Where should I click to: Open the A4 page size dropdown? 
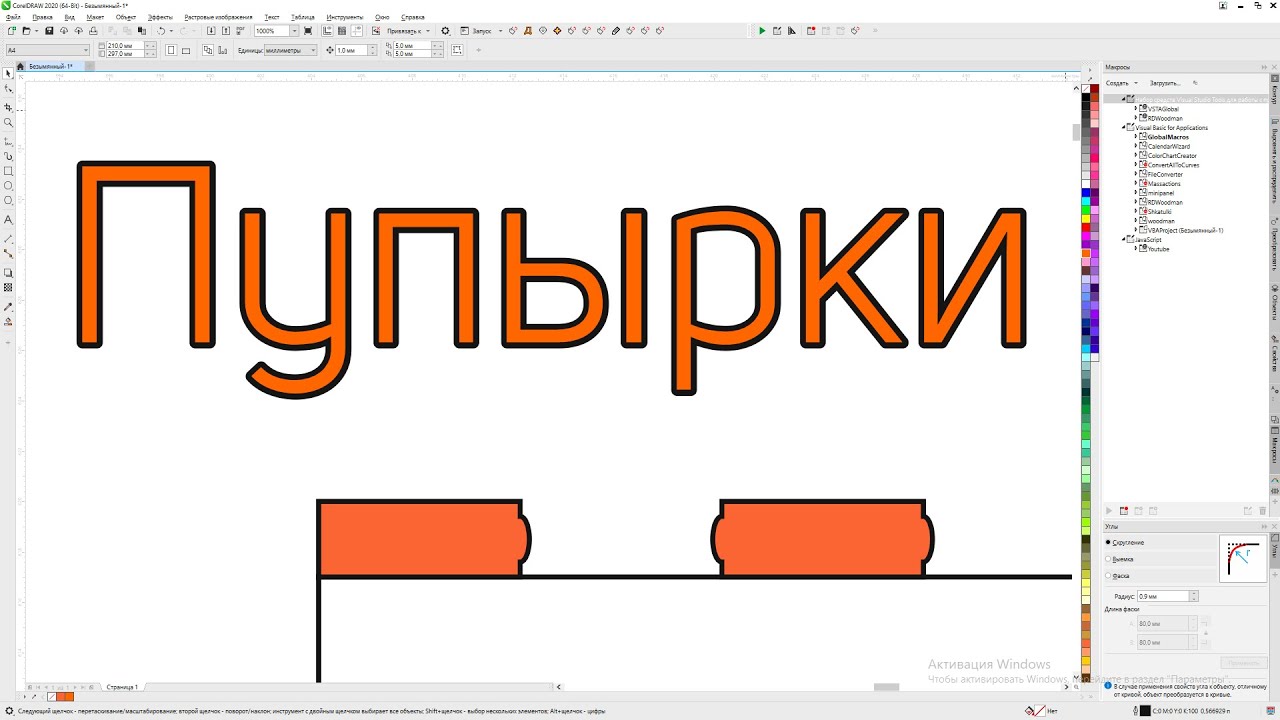[x=86, y=49]
